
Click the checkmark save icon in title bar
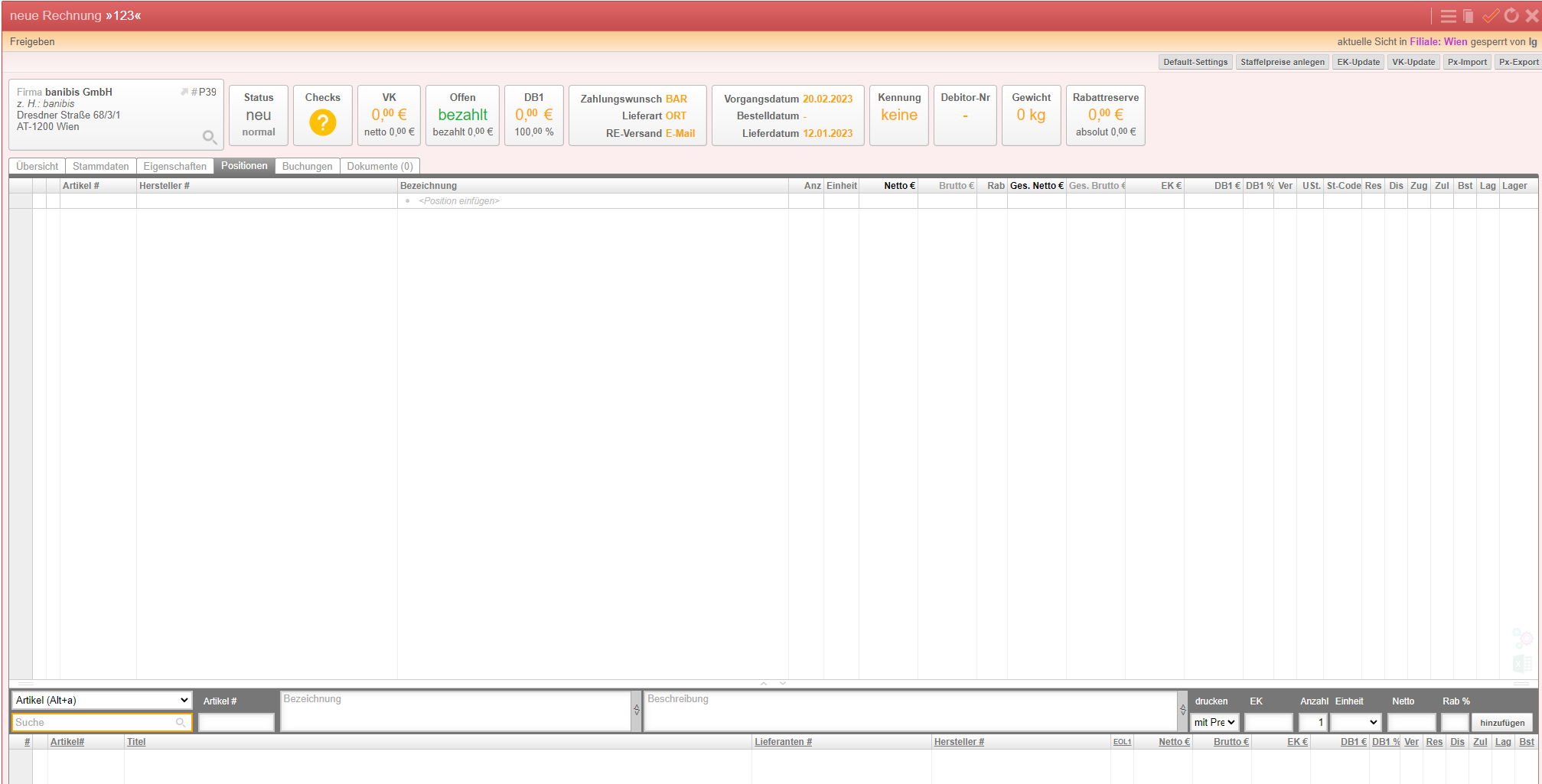coord(1490,16)
